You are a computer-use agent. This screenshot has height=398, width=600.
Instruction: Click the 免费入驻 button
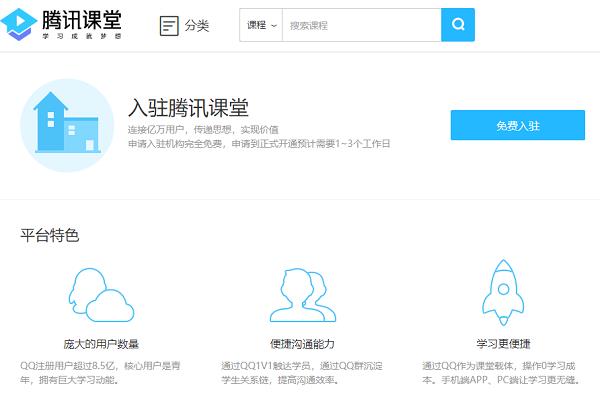(x=518, y=125)
